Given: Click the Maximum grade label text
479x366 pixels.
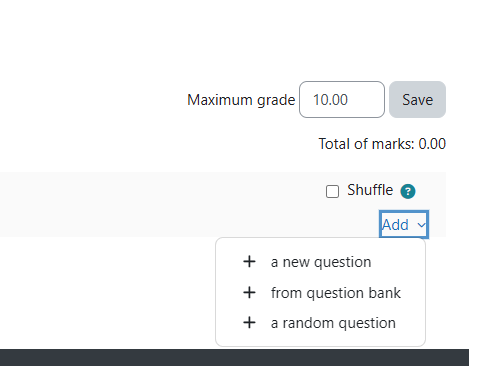Looking at the screenshot, I should tap(241, 100).
